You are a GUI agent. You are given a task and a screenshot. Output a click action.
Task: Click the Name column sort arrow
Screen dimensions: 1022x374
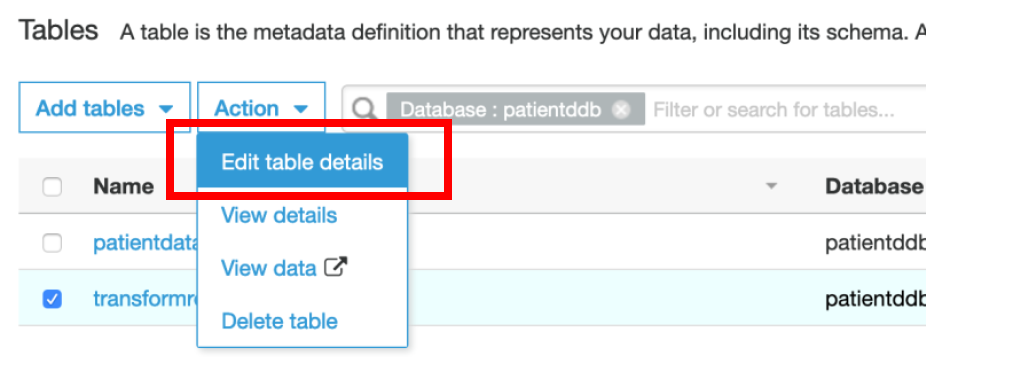(772, 186)
